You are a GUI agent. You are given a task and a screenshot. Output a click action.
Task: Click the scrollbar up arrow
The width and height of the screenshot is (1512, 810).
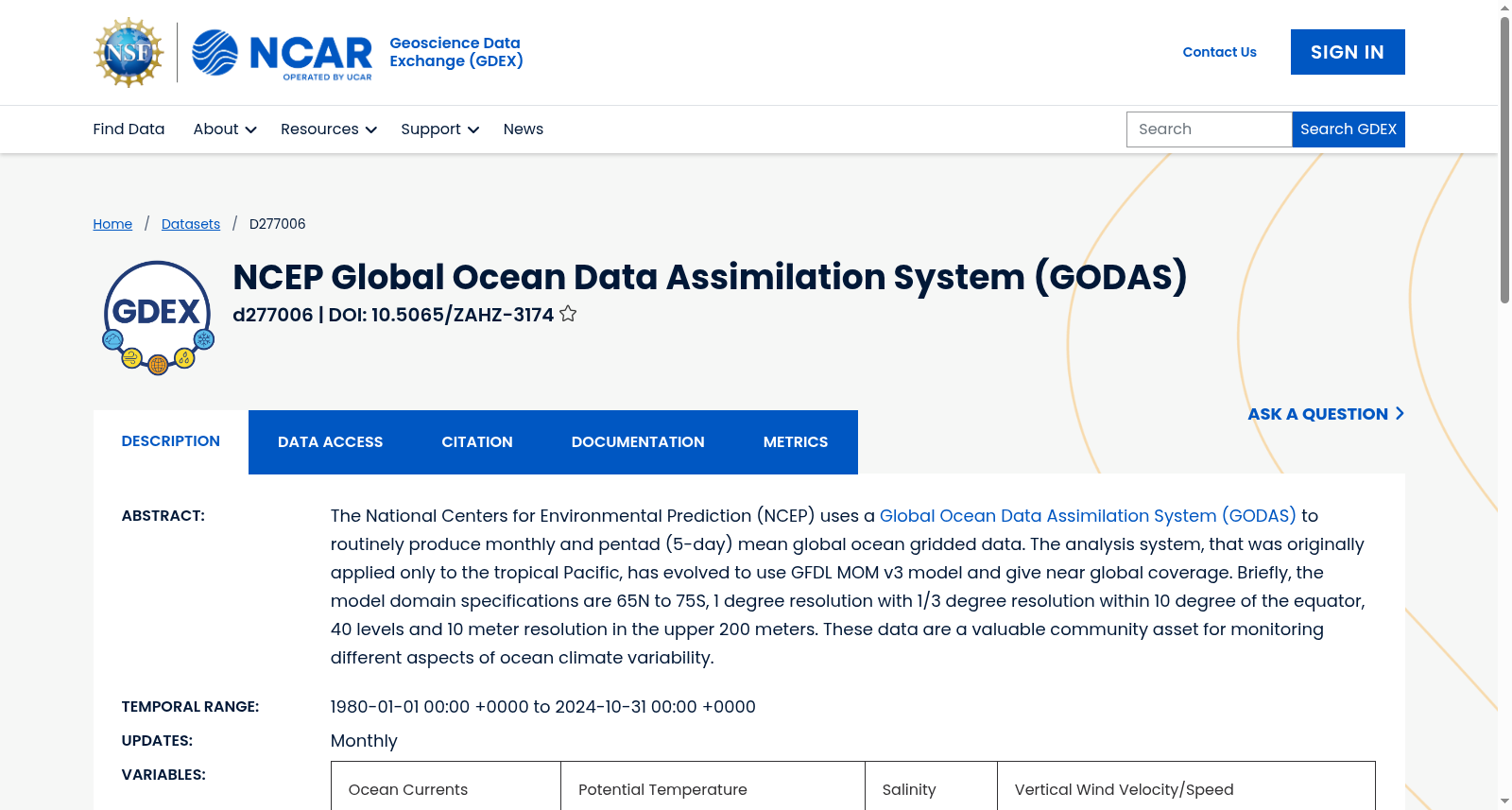[1504, 8]
